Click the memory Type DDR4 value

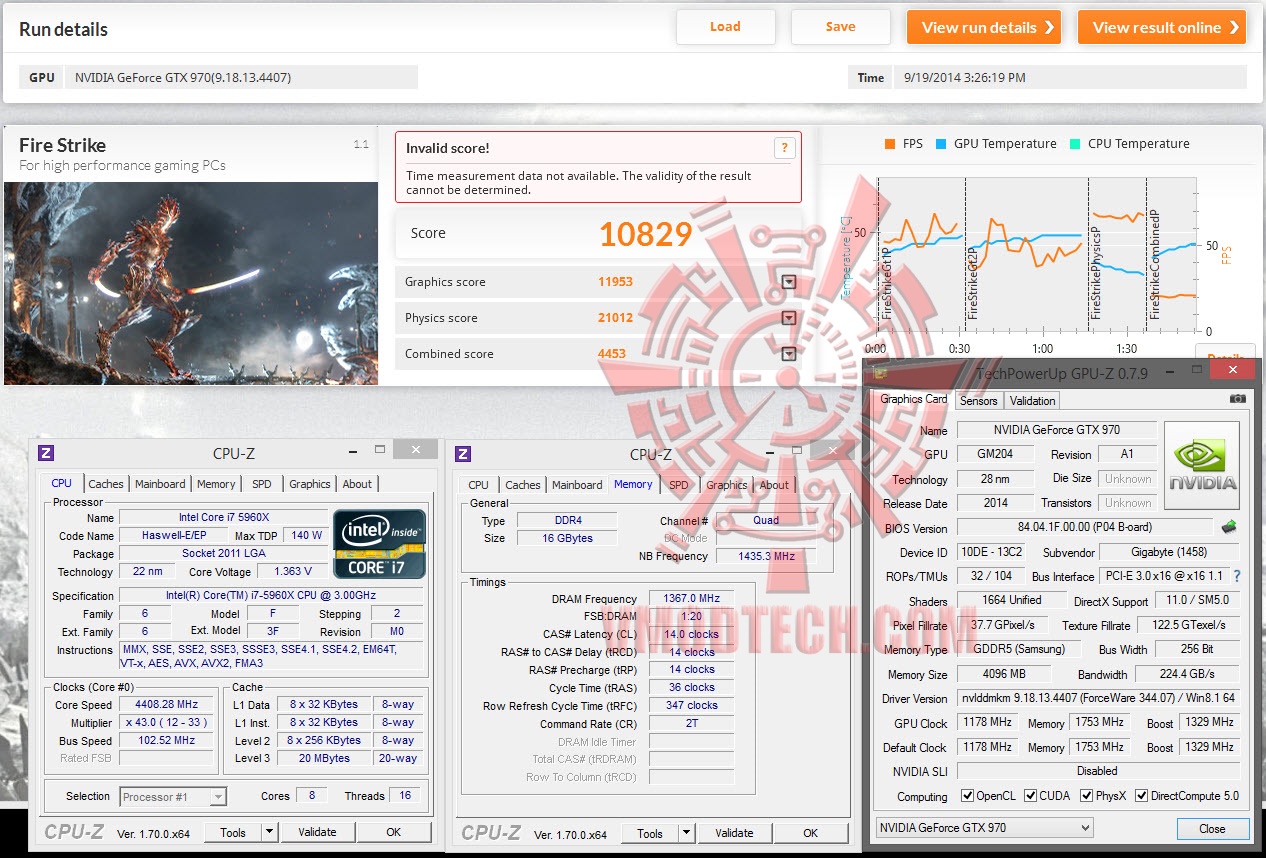click(x=567, y=520)
